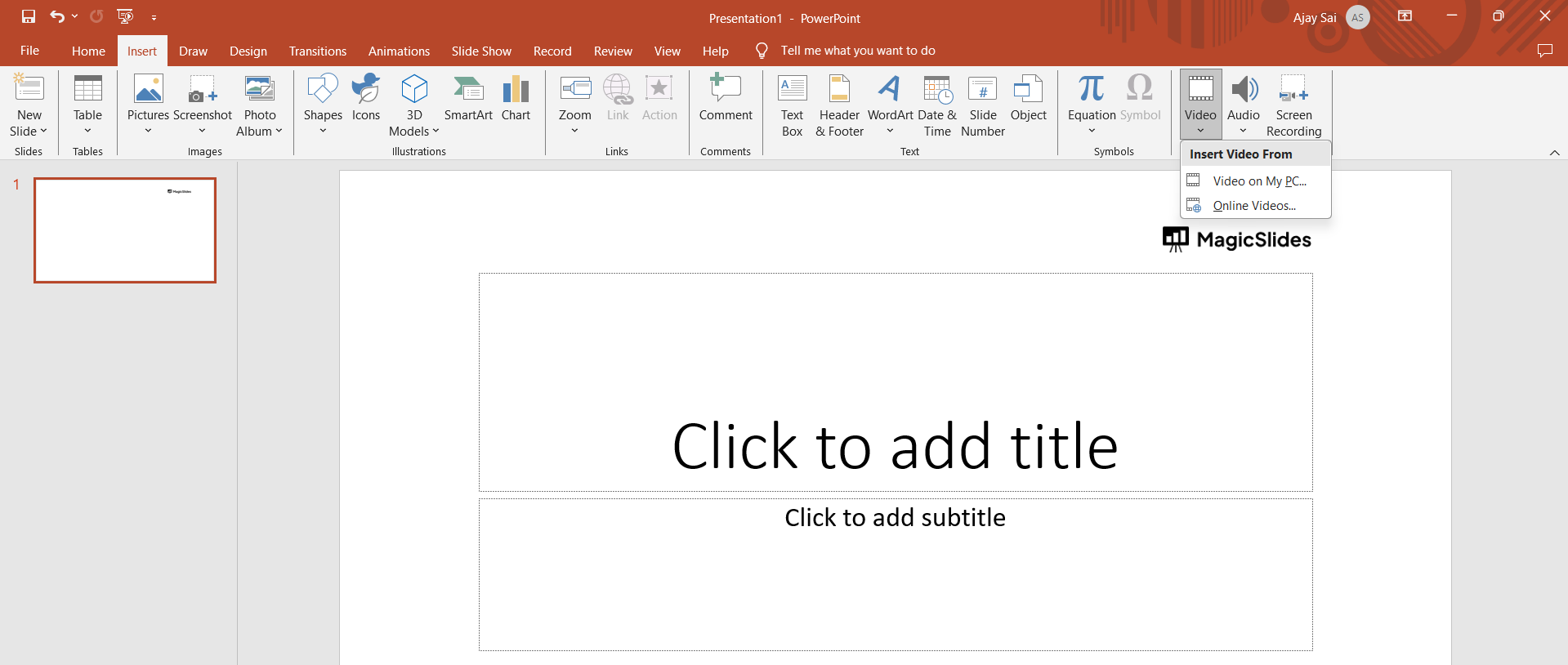The width and height of the screenshot is (1568, 665).
Task: Click the SmartArt icon
Action: pyautogui.click(x=468, y=98)
